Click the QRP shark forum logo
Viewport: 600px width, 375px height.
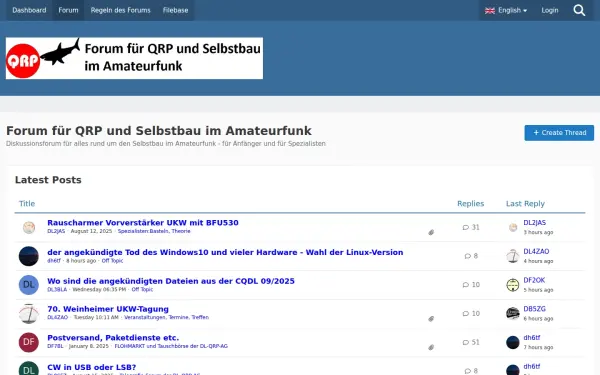click(134, 58)
